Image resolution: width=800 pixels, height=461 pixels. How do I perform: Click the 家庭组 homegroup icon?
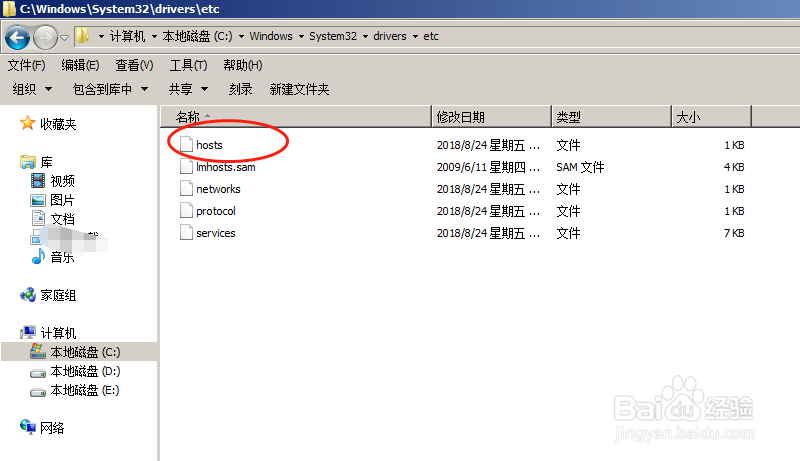[28, 294]
